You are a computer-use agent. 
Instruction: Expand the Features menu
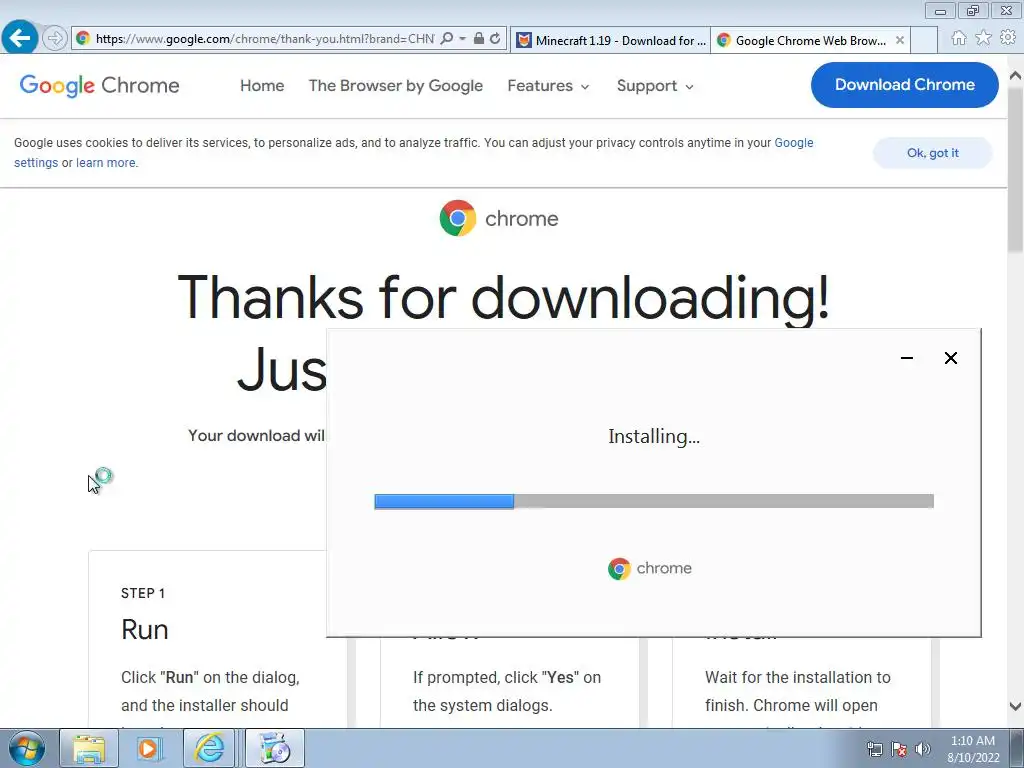coord(549,86)
